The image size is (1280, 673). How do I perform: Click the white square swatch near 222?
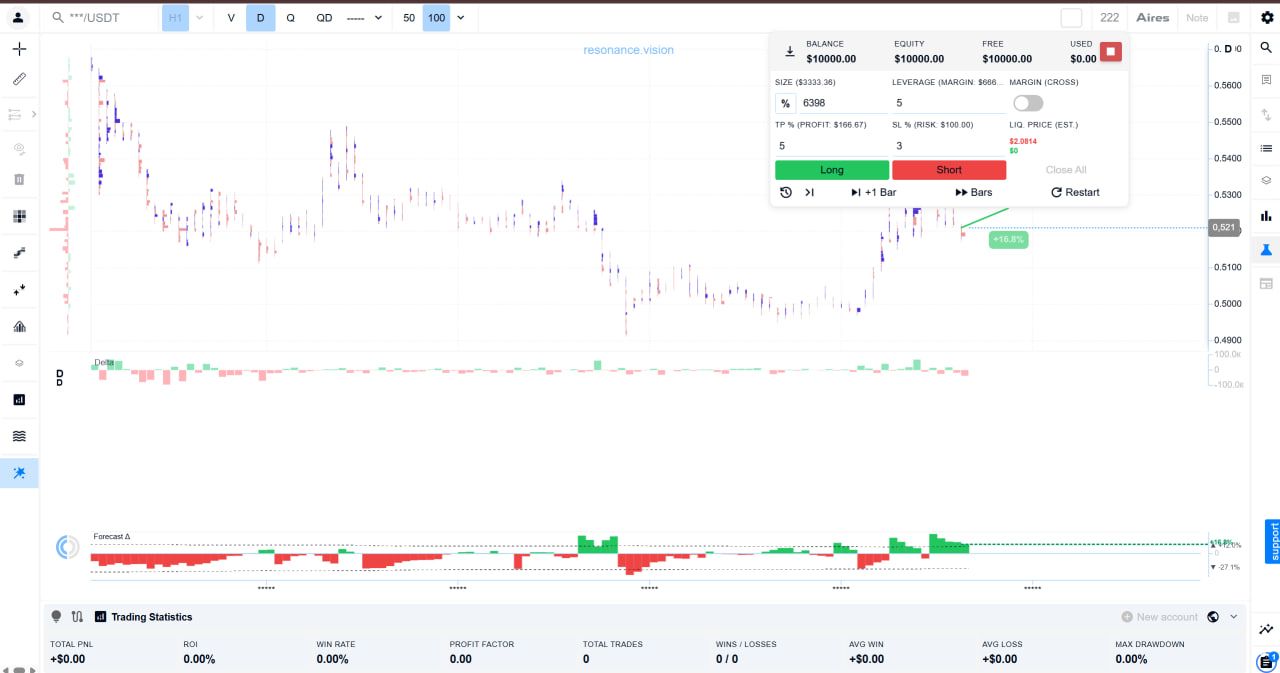(1071, 18)
